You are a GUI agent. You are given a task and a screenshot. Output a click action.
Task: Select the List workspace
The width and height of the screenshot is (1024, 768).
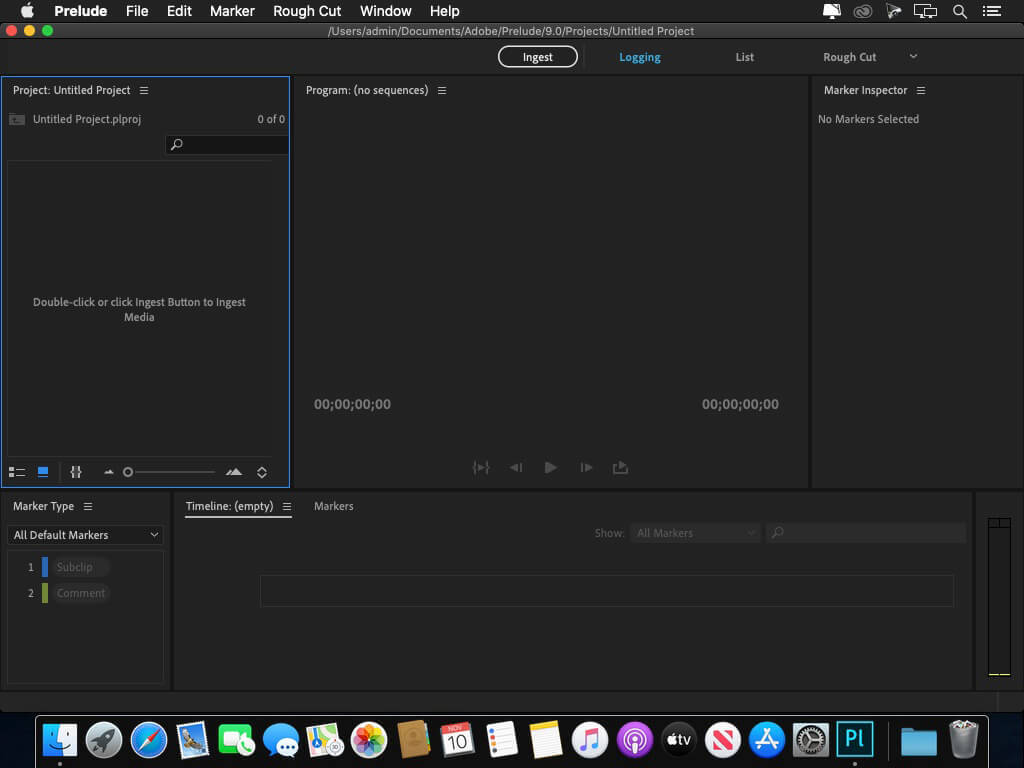coord(744,57)
